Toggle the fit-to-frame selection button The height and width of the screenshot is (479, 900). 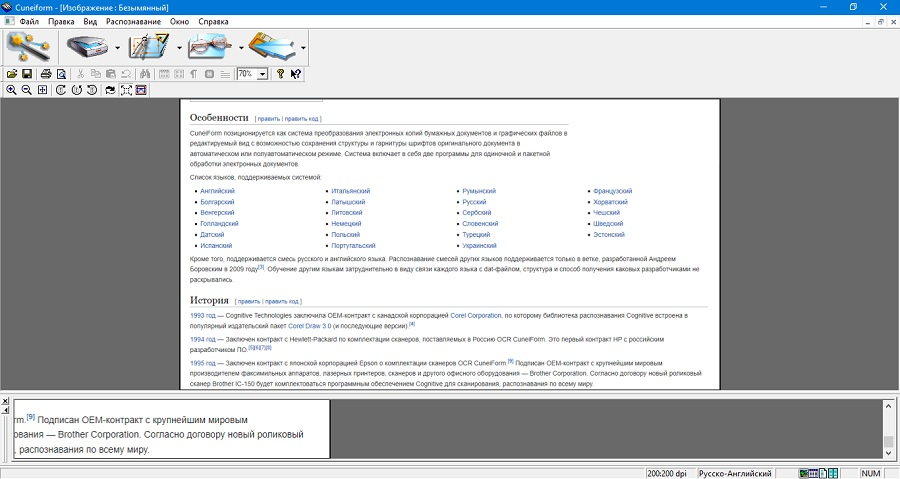pyautogui.click(x=126, y=90)
